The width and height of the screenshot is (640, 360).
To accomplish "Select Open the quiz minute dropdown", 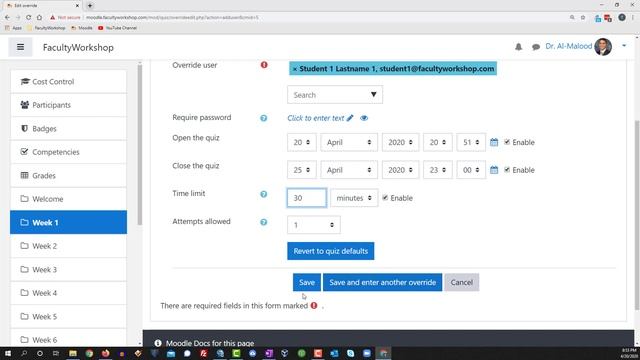I will click(x=471, y=142).
